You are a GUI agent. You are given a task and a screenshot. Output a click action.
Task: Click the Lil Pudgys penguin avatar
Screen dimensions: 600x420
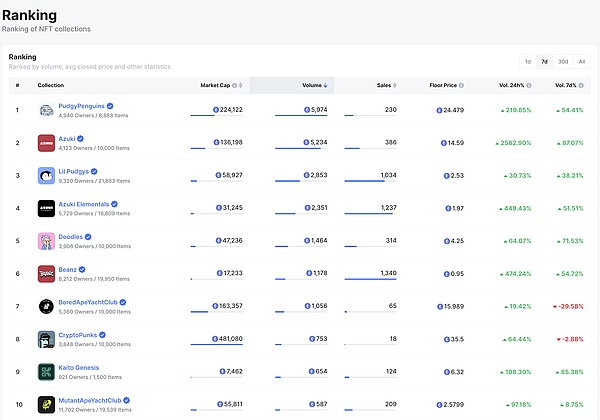[x=46, y=176]
